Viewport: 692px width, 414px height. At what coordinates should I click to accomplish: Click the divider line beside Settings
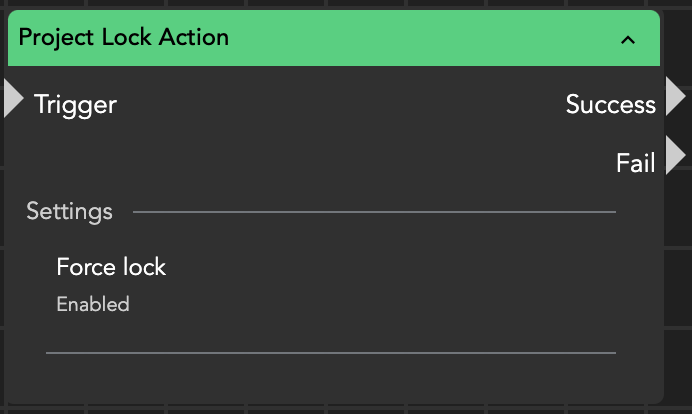tap(374, 212)
